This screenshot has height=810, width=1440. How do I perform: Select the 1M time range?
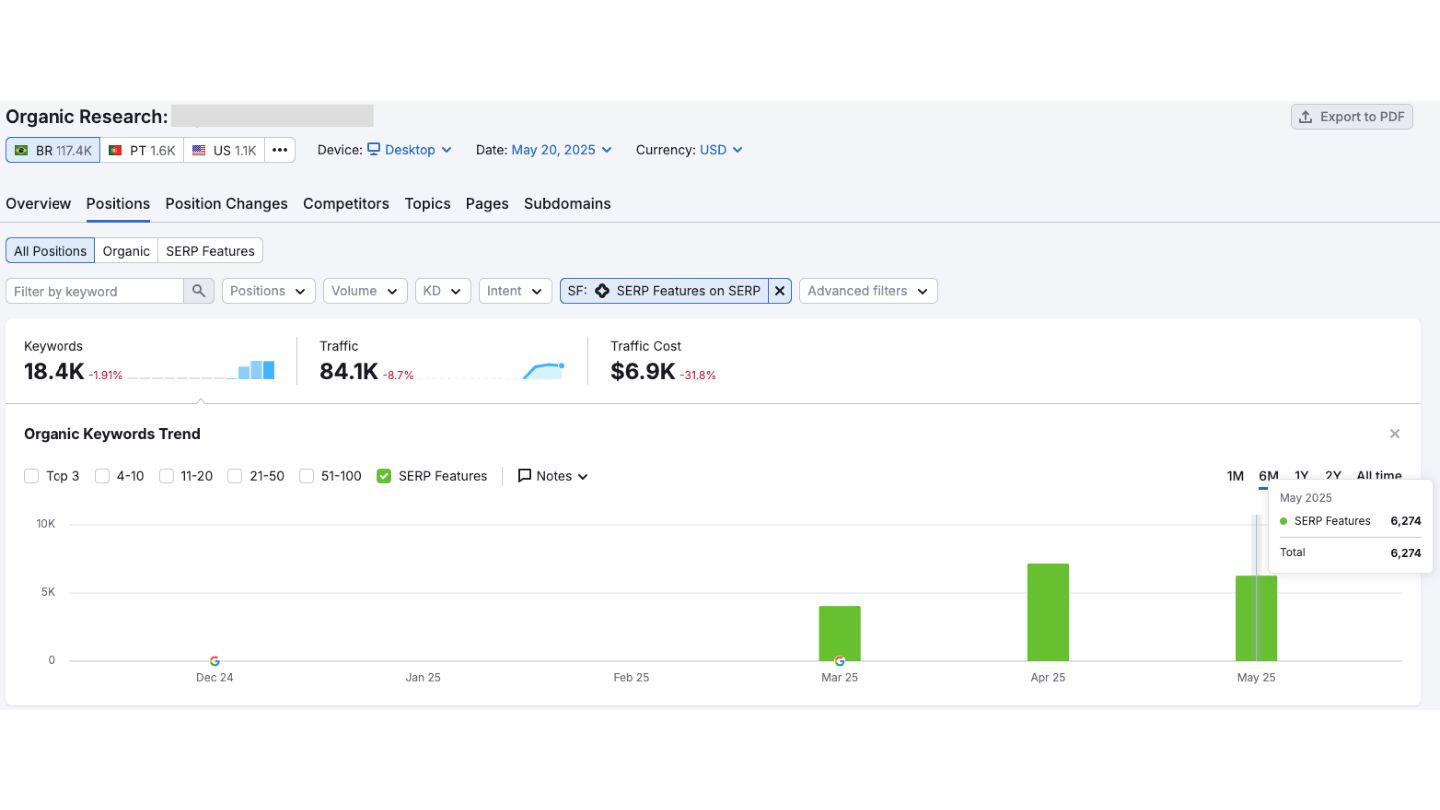(1235, 476)
